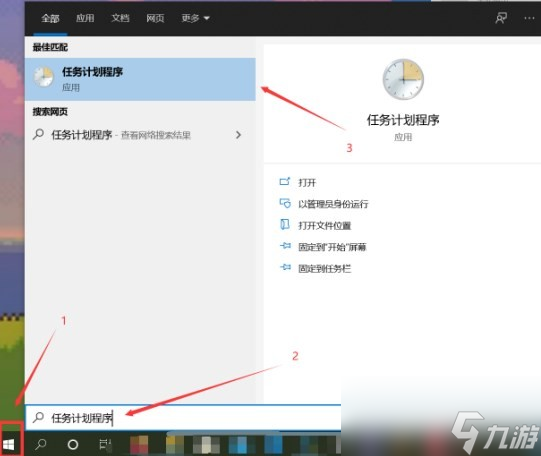Open the 任务计划程序 best match result
This screenshot has width=541, height=456.
[x=140, y=79]
